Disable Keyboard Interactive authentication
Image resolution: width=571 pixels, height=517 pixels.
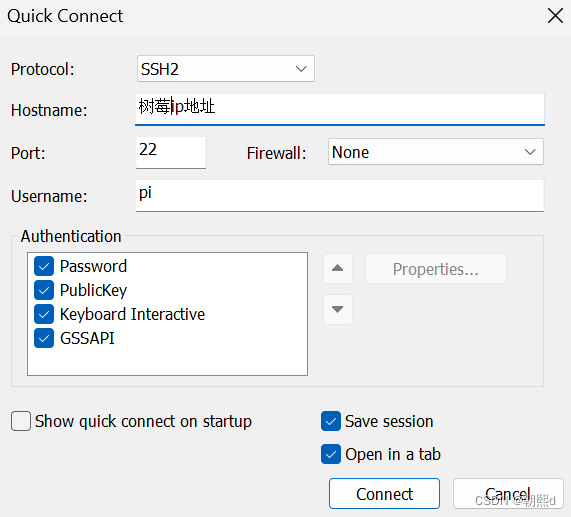[44, 314]
